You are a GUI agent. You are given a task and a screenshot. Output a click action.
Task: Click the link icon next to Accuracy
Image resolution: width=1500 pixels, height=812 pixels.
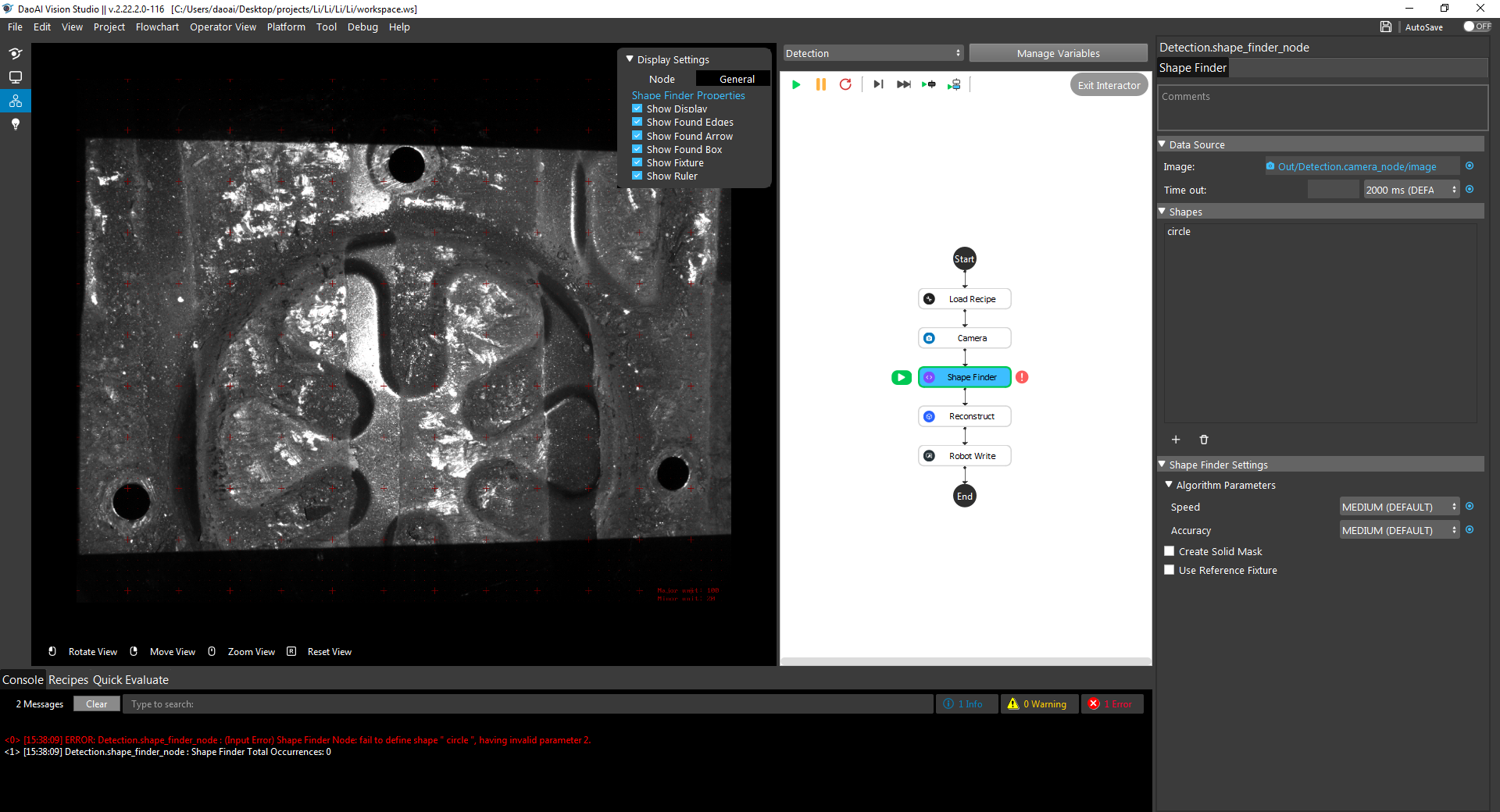point(1470,529)
